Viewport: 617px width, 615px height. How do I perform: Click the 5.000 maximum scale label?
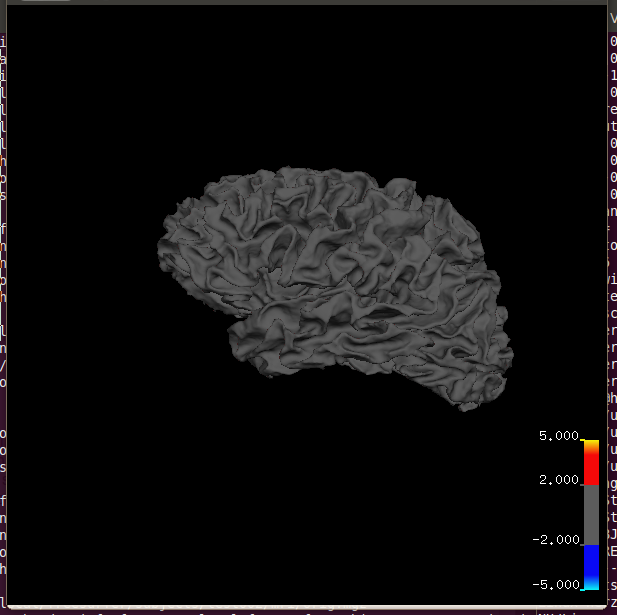[x=558, y=437]
